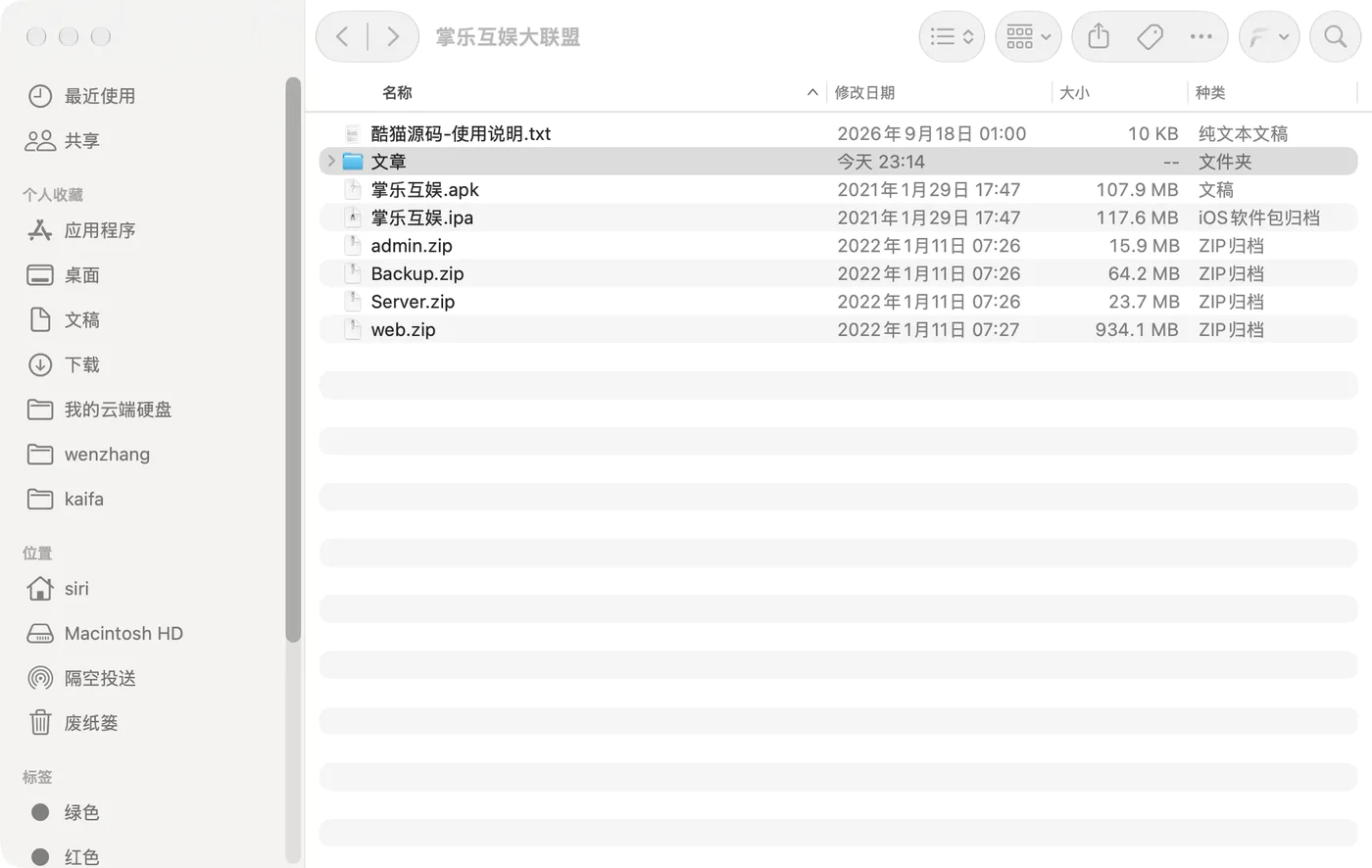The height and width of the screenshot is (868, 1372).
Task: Sort by the 名称 column header
Action: point(397,92)
